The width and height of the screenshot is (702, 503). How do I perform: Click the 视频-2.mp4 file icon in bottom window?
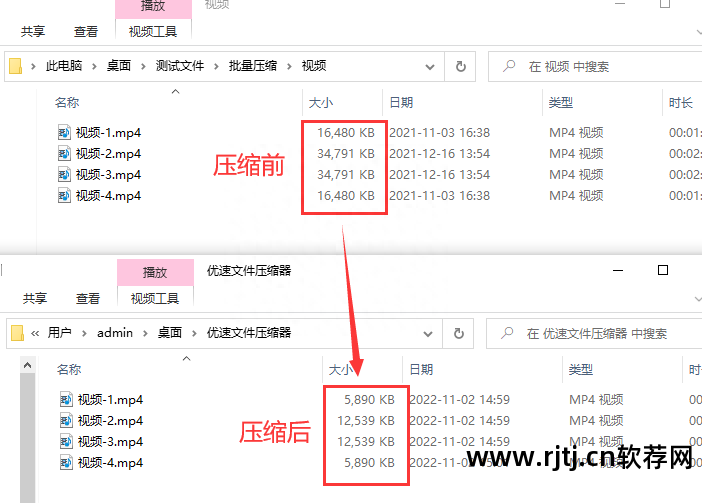point(66,421)
